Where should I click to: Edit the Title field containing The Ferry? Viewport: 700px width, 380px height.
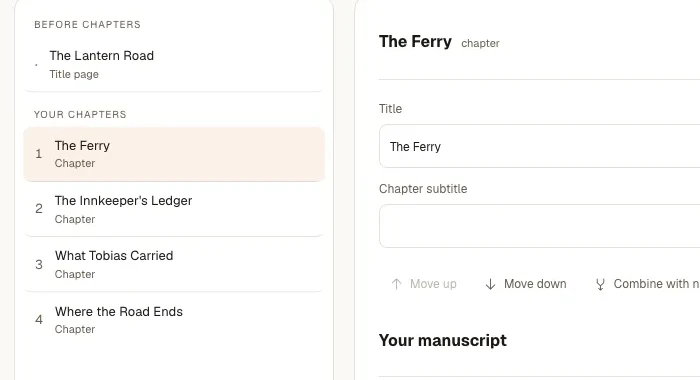(539, 146)
